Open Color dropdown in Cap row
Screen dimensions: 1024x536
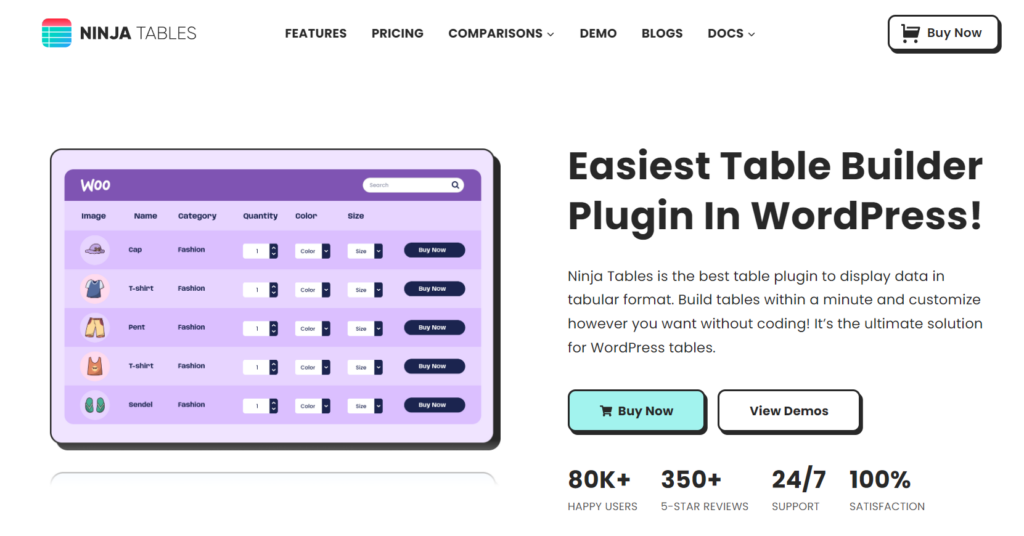point(312,251)
